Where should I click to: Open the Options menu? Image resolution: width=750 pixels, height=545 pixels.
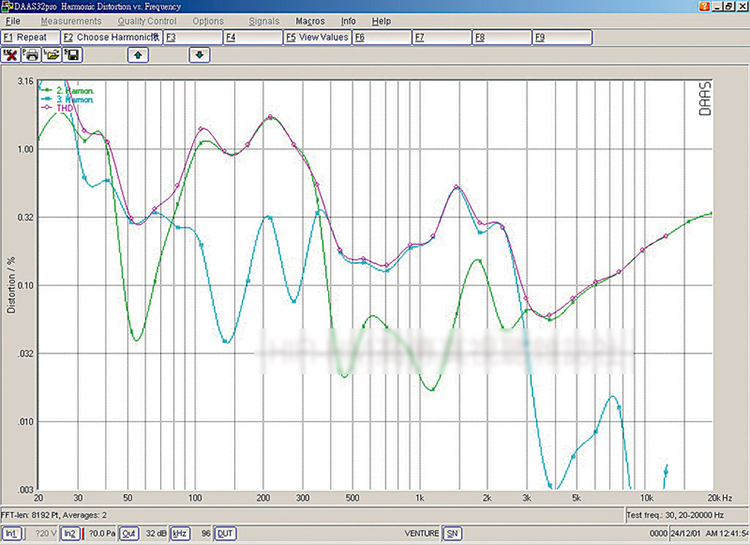click(x=208, y=21)
